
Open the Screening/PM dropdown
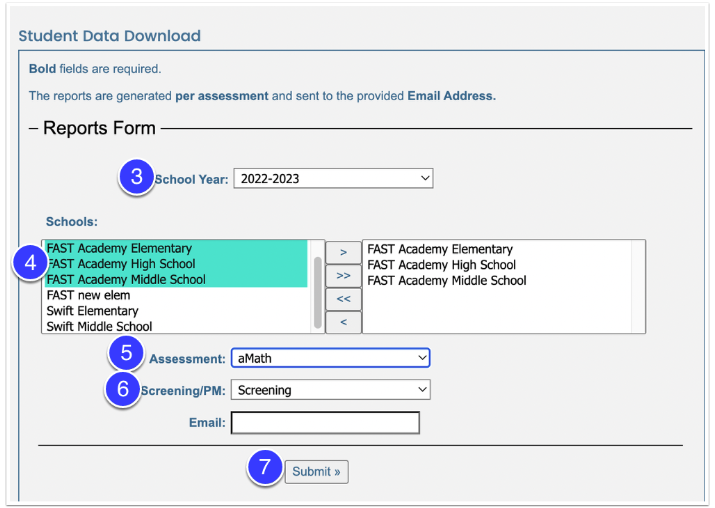pyautogui.click(x=330, y=390)
